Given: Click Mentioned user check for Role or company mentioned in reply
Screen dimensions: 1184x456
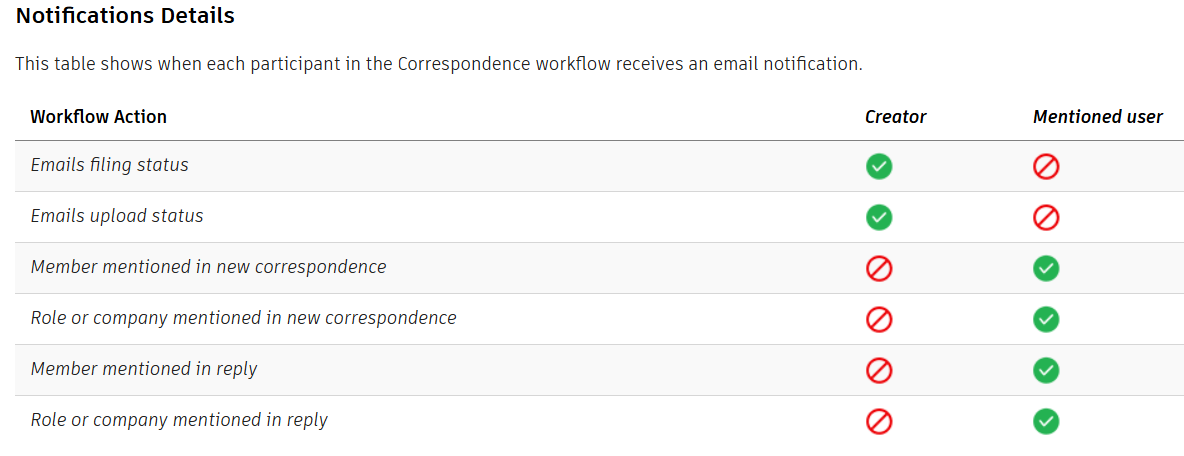Looking at the screenshot, I should click(x=1046, y=421).
